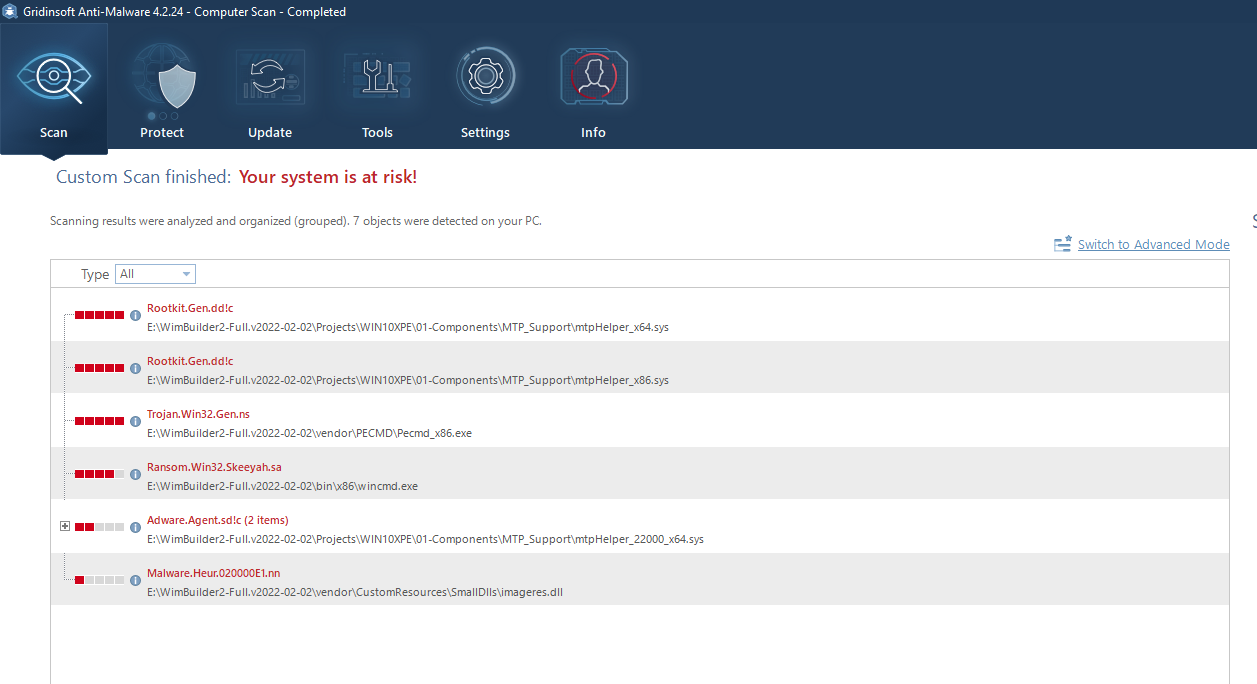Select the Settings tab label
Viewport: 1257px width, 684px height.
486,133
